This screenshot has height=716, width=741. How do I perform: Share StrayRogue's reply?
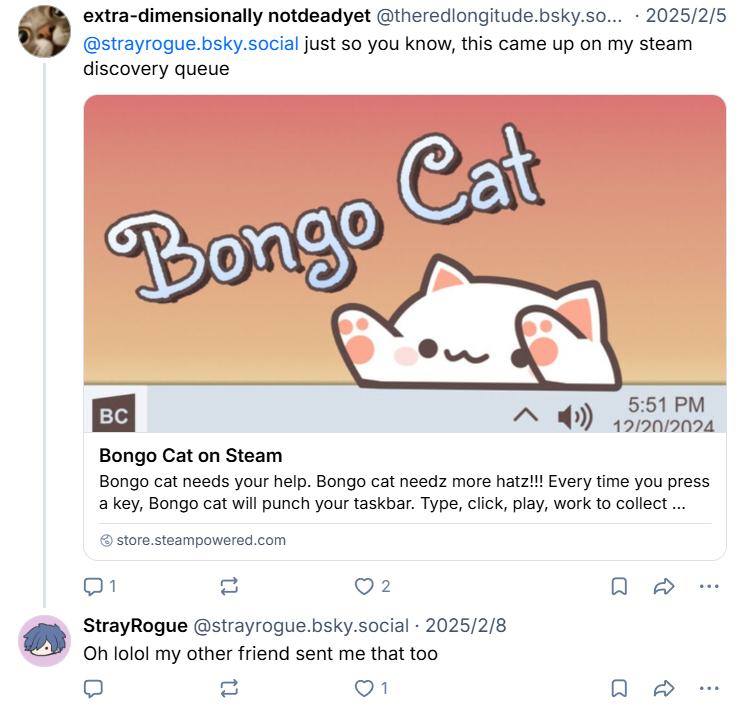point(664,688)
